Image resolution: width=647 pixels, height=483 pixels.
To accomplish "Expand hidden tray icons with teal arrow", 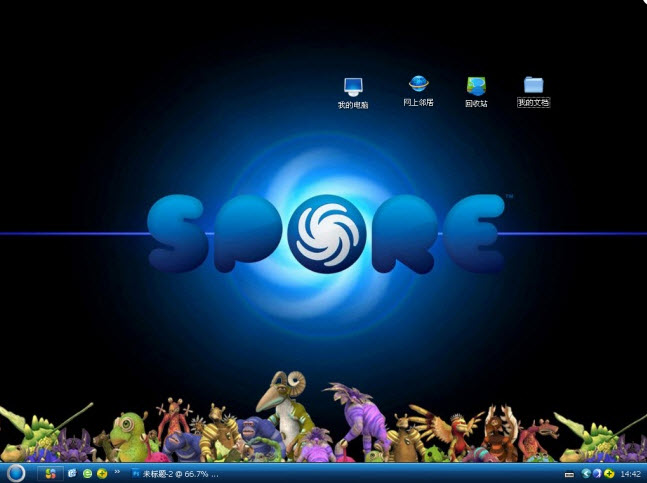I will [x=586, y=474].
